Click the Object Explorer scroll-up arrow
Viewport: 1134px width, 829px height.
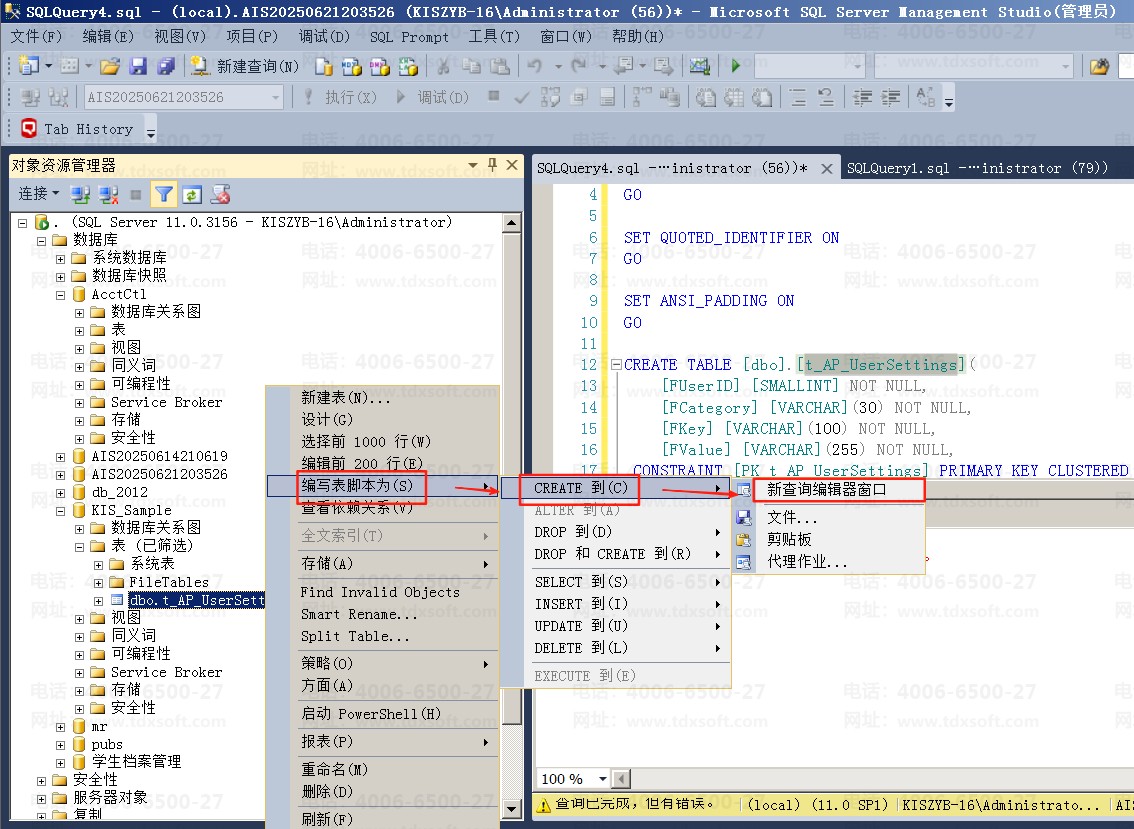tap(512, 223)
